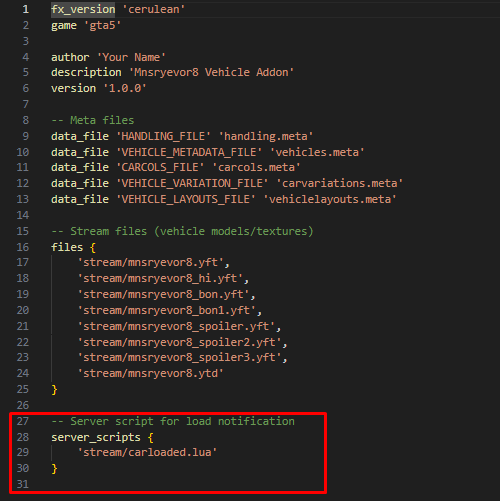This screenshot has height=501, width=500.
Task: Click the 'CARCOLS_FILE' string
Action: coord(160,167)
